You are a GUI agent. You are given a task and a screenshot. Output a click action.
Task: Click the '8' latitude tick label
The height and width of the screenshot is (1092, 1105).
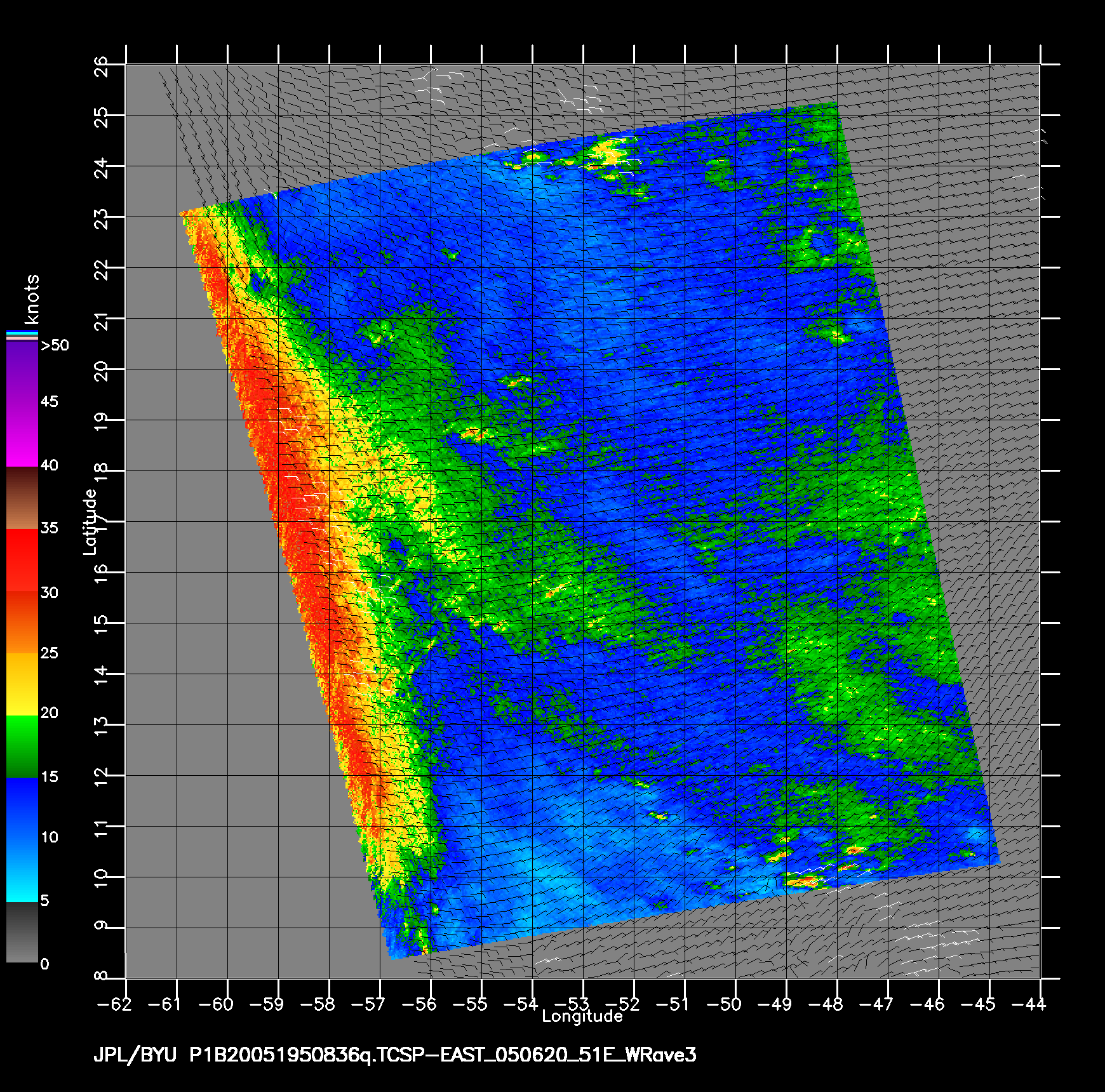(101, 976)
